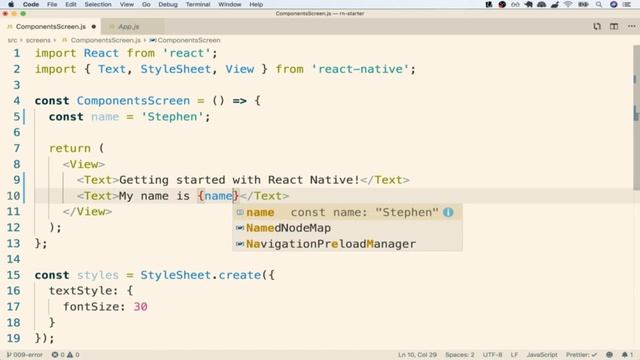Image resolution: width=640 pixels, height=360 pixels.
Task: Open the Go menu
Action: click(146, 4)
